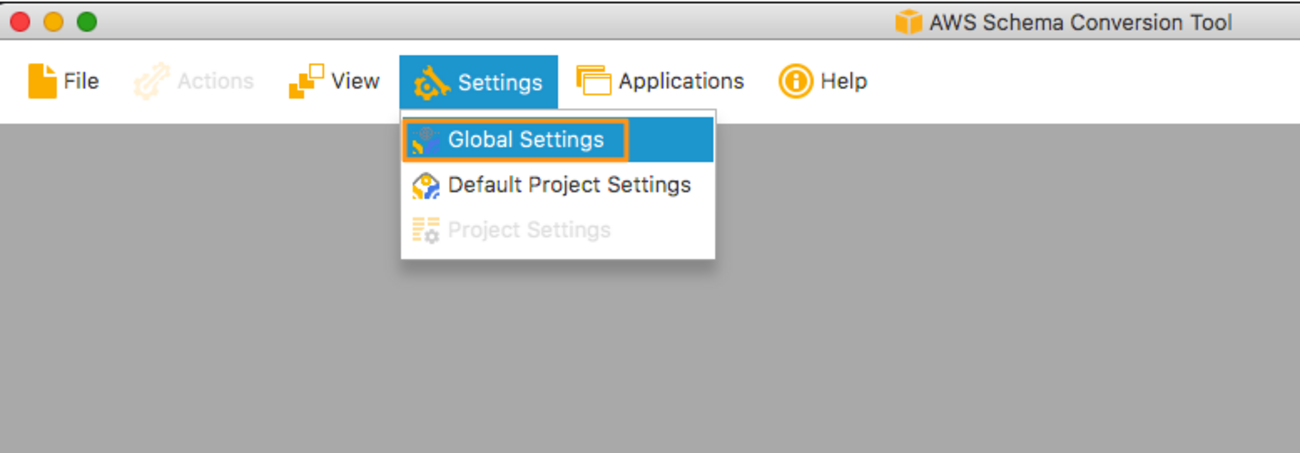Click the File document icon
Image resolution: width=1300 pixels, height=453 pixels.
42,81
